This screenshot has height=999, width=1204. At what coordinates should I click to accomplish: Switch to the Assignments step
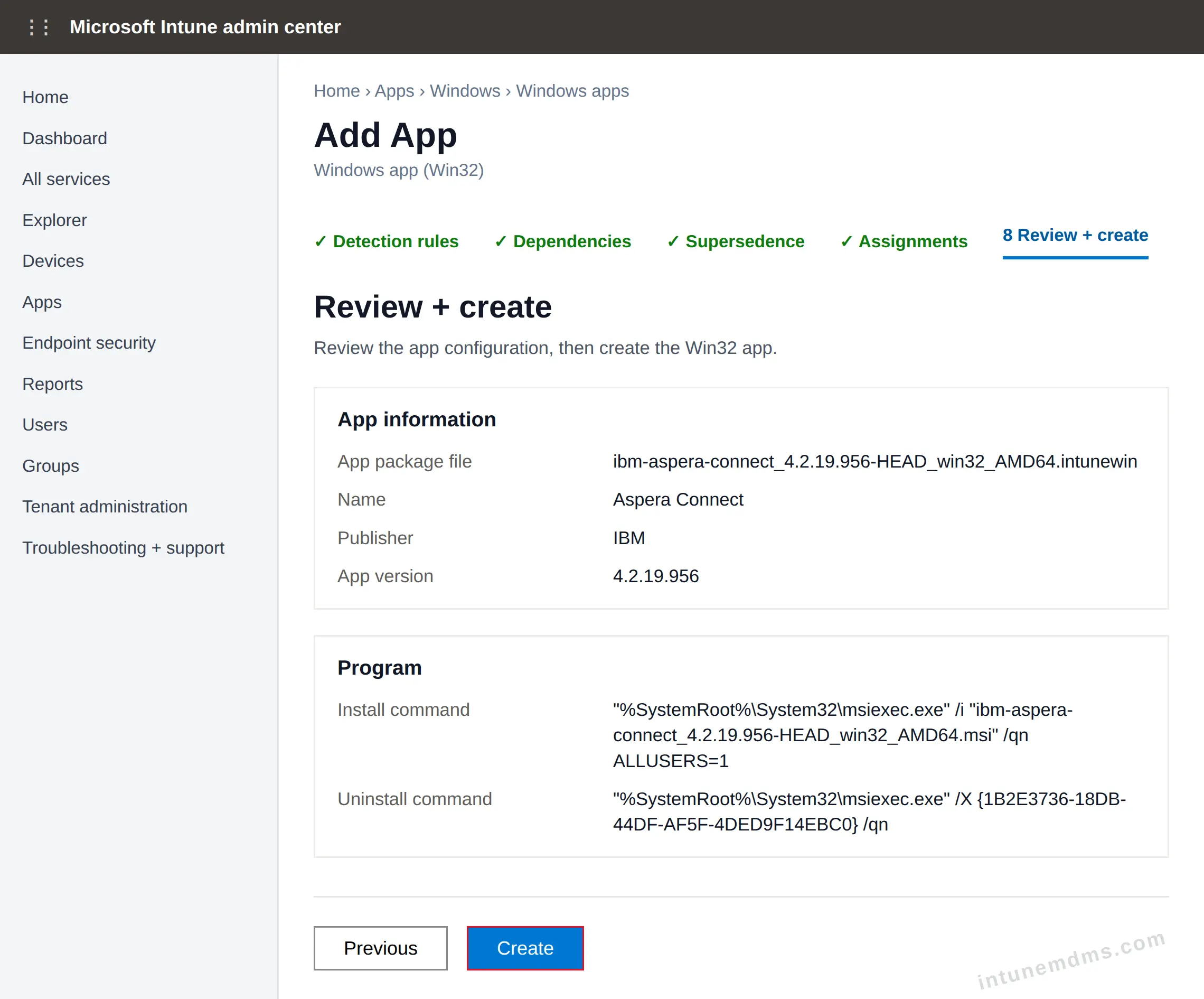[904, 241]
